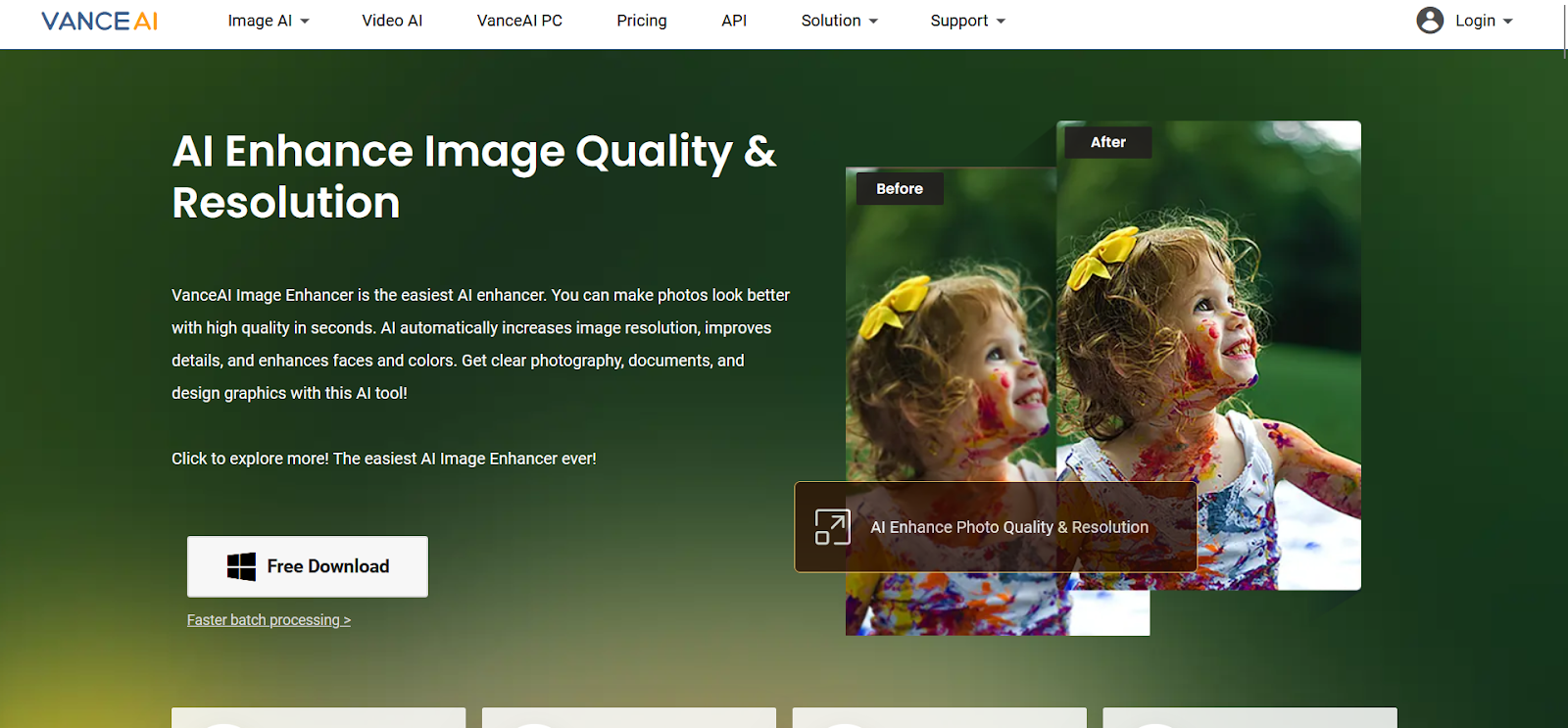This screenshot has width=1568, height=728.
Task: Click the After label tag
Action: (1108, 142)
